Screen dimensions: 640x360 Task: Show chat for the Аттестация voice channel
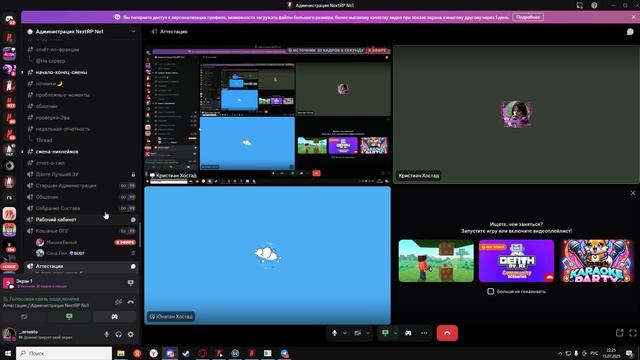pyautogui.click(x=630, y=31)
